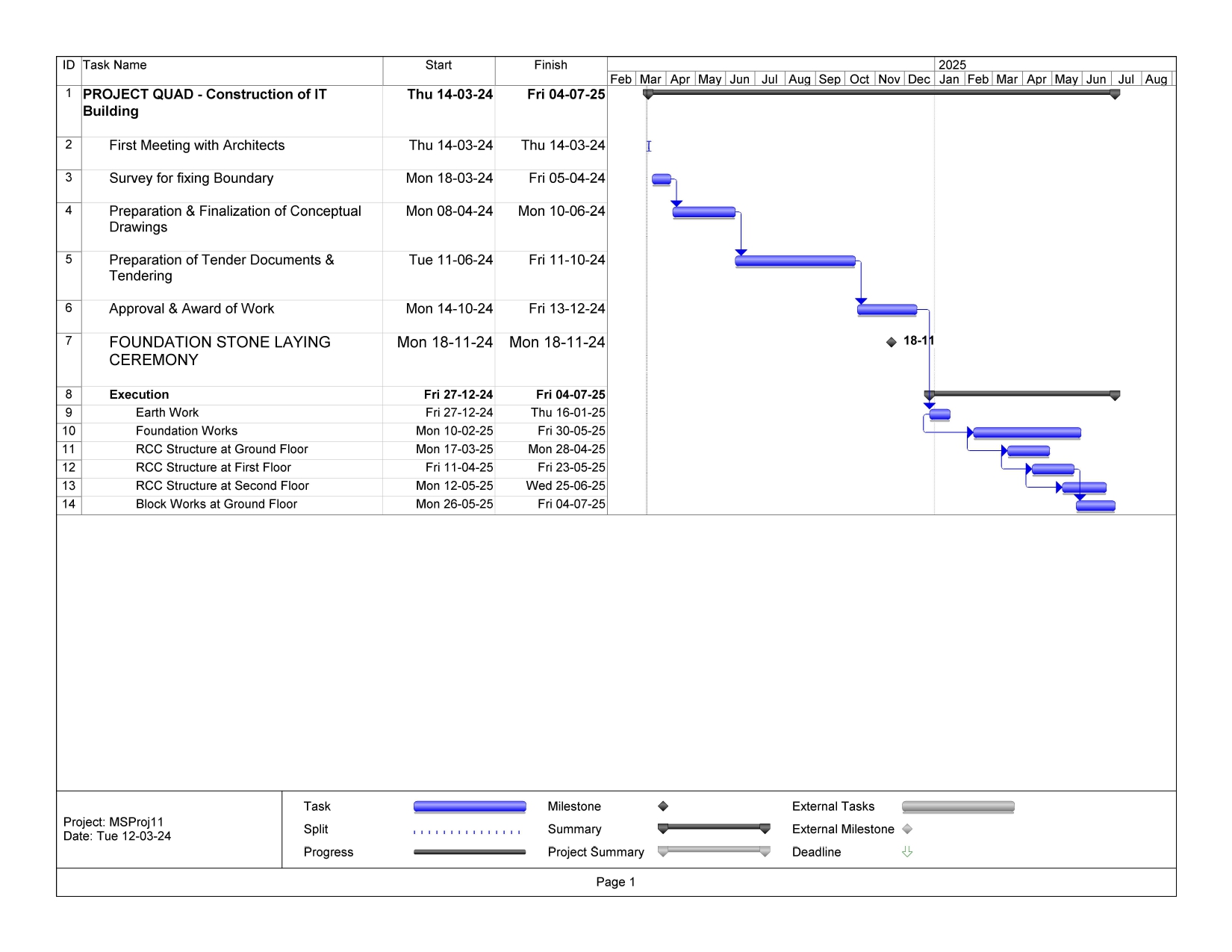Viewport: 1232px width, 952px height.
Task: Click the dotted Split line sample in the legend
Action: coord(468,831)
